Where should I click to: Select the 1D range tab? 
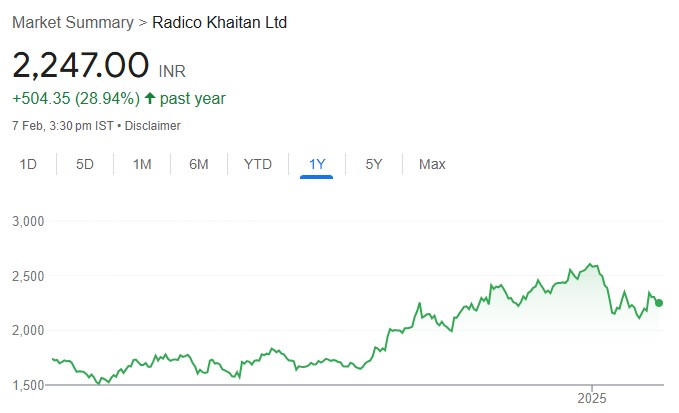click(29, 164)
